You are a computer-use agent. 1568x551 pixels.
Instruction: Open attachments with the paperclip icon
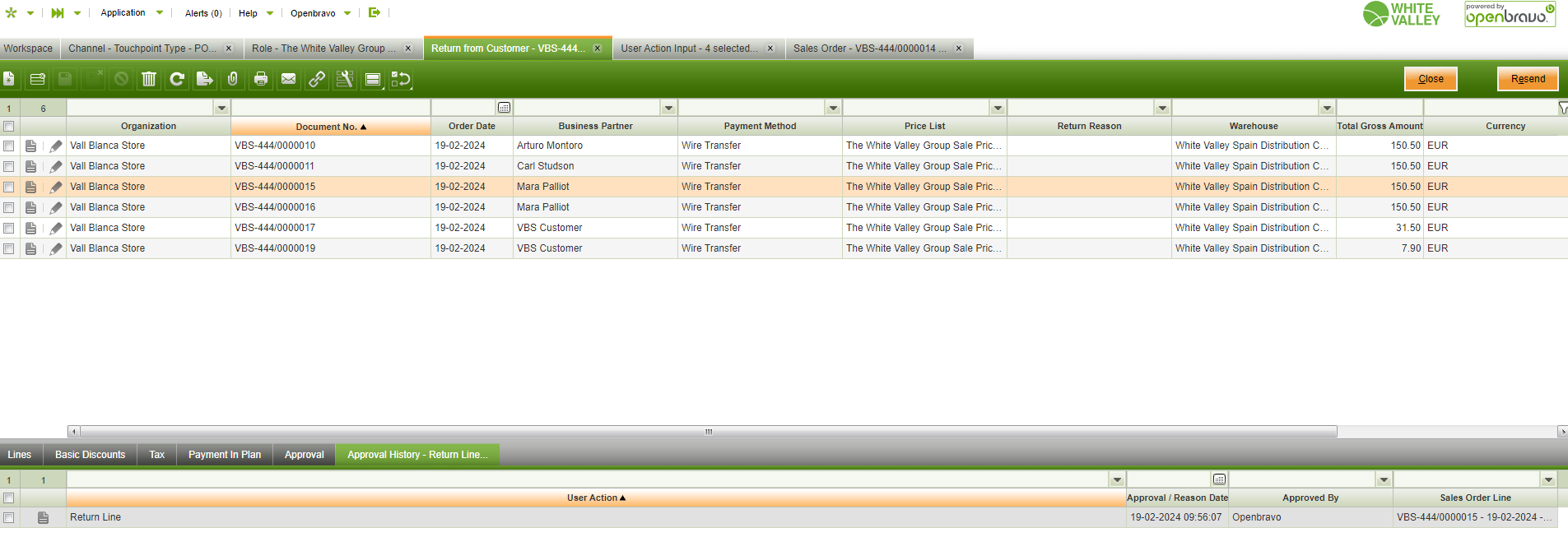click(233, 79)
